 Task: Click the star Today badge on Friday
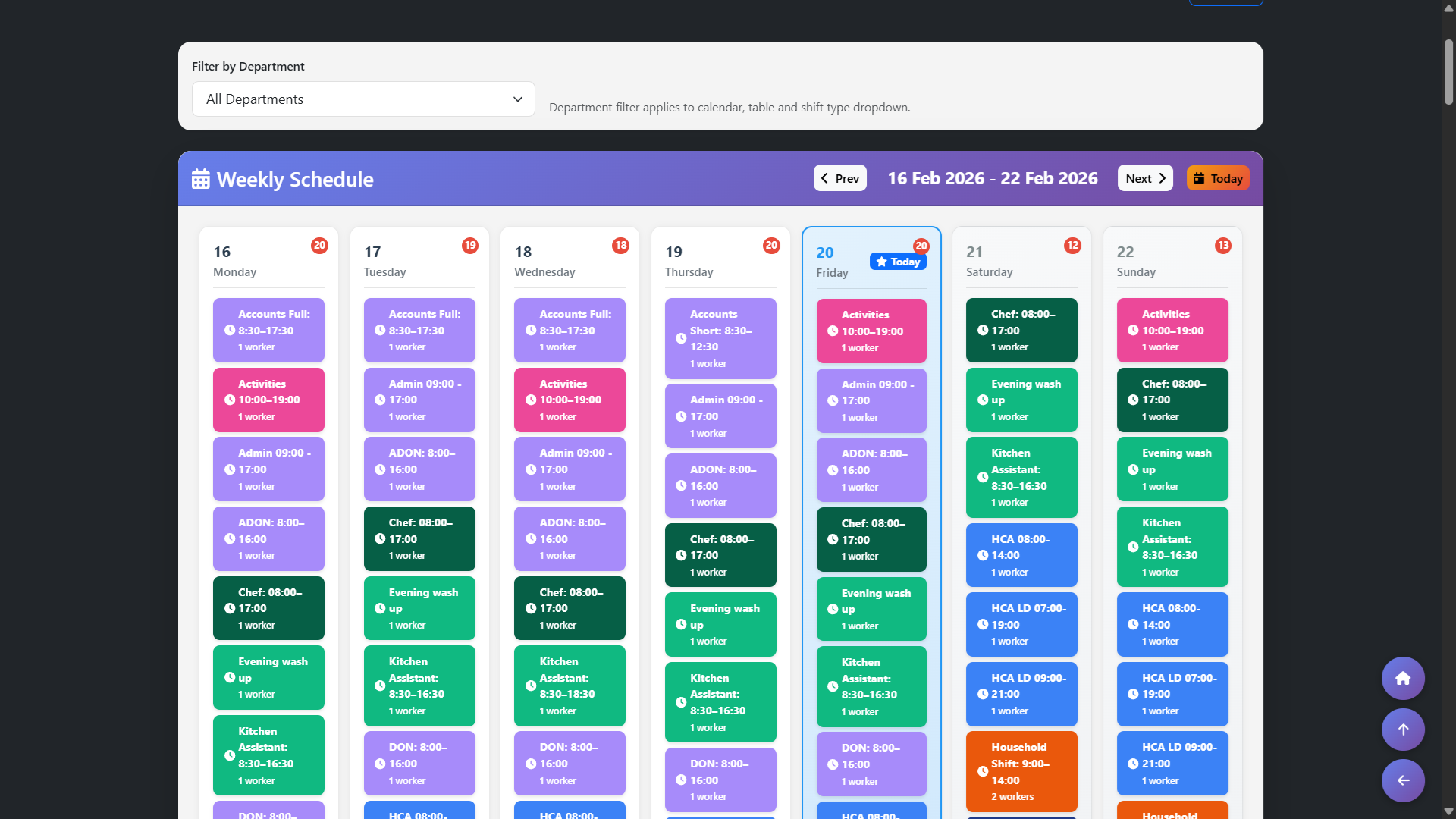click(x=898, y=262)
